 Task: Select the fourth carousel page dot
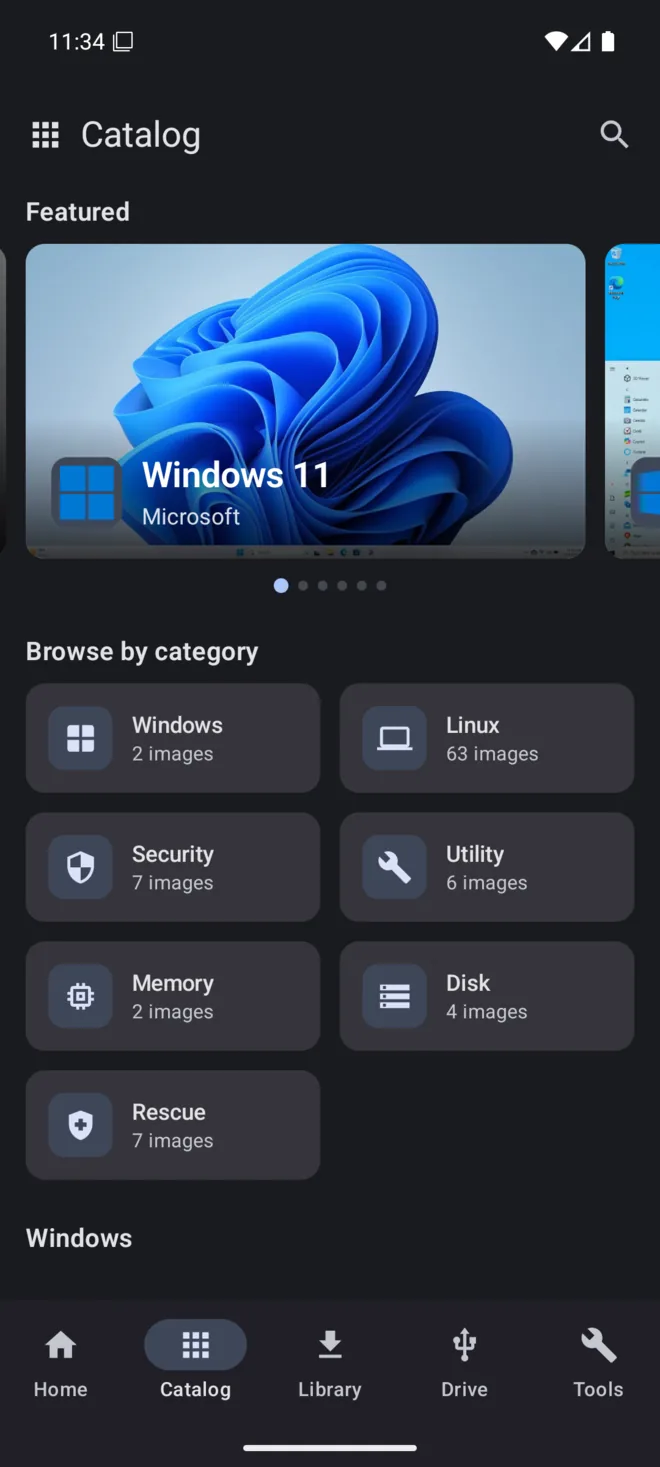(342, 585)
